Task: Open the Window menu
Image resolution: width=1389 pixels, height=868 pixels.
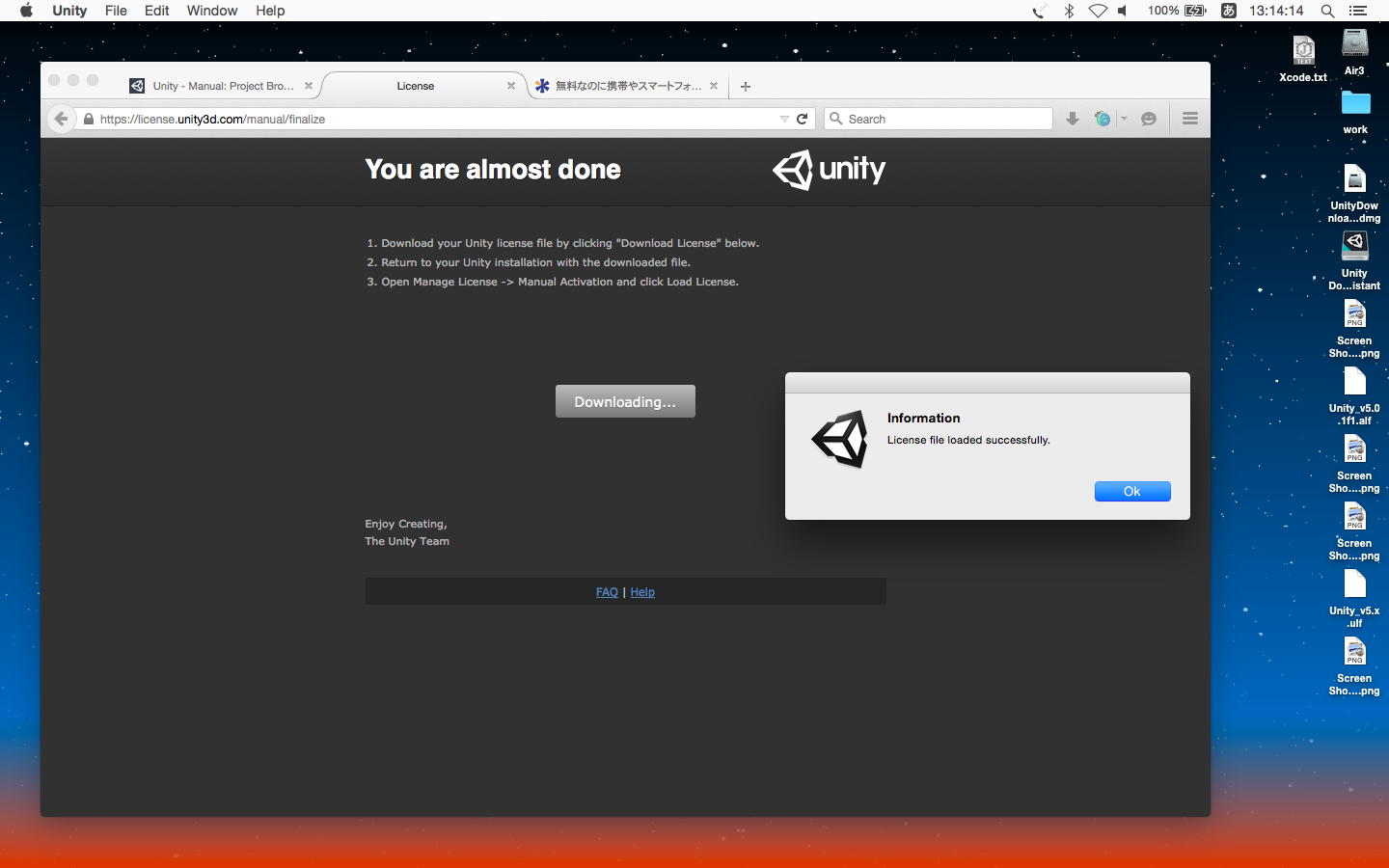Action: pos(212,11)
